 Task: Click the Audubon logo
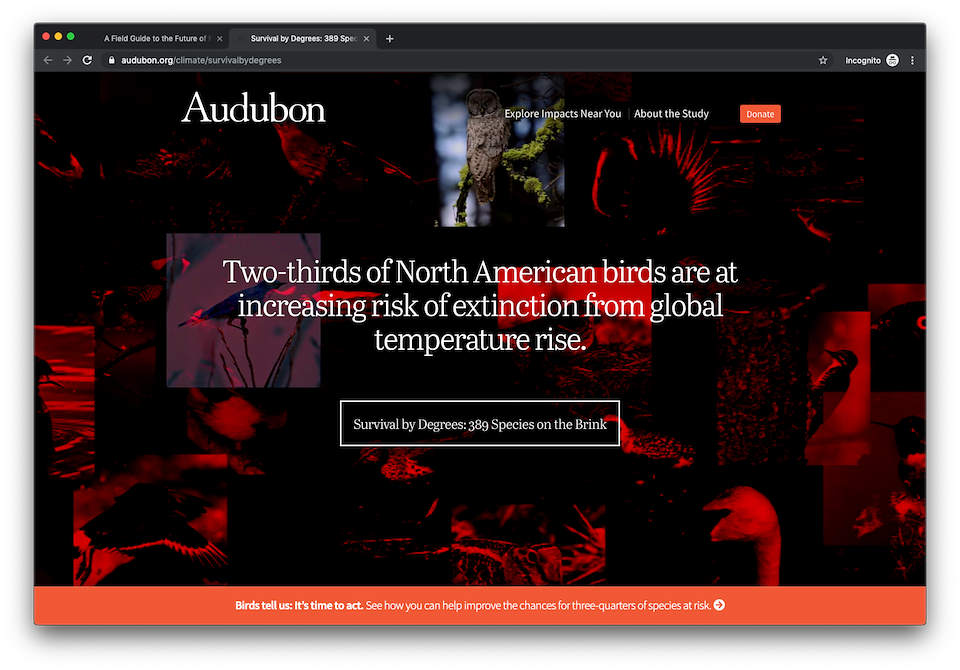pyautogui.click(x=253, y=108)
